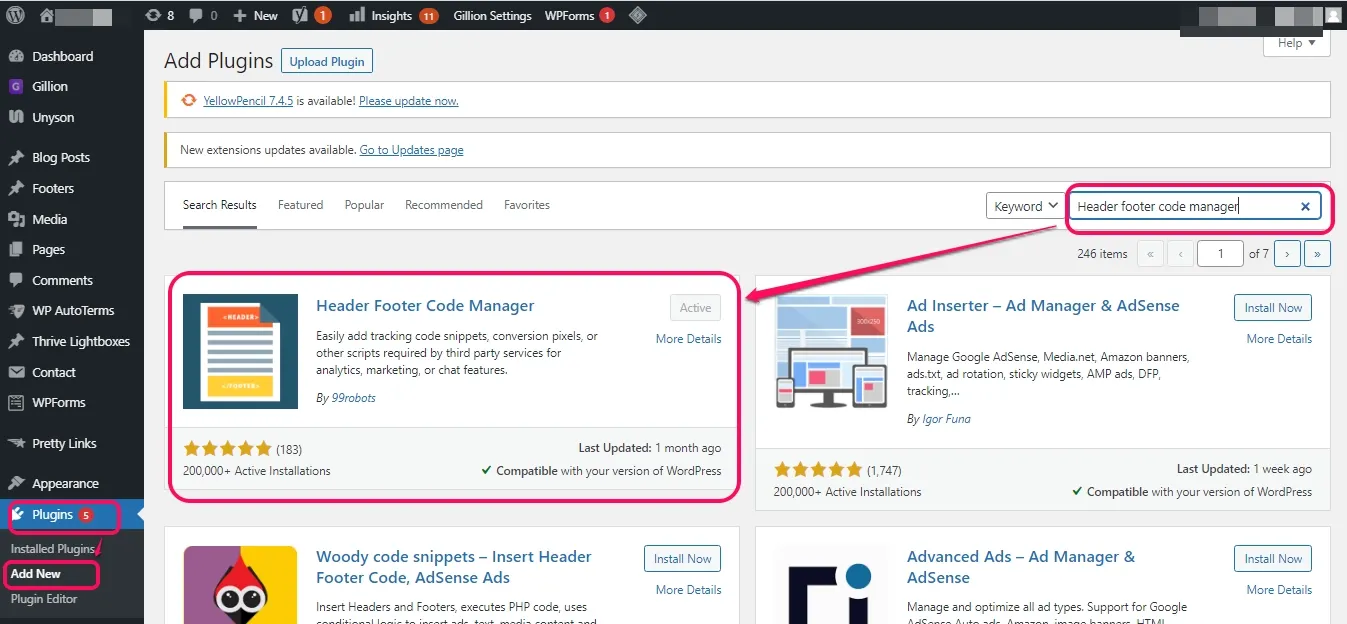The height and width of the screenshot is (624, 1347).
Task: Click the Pages sidebar icon
Action: [16, 250]
